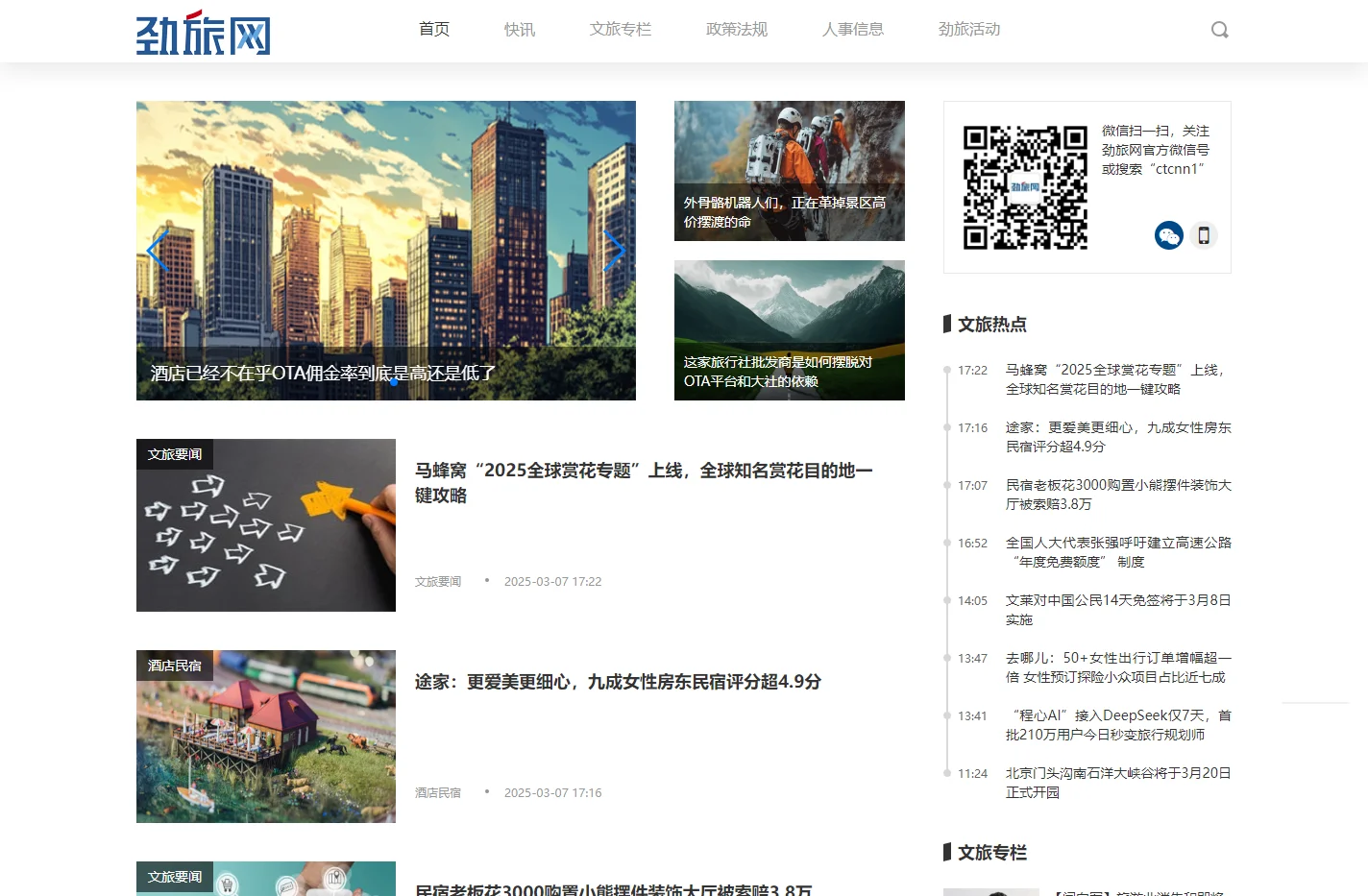Click the carousel indicator dot

(x=394, y=382)
